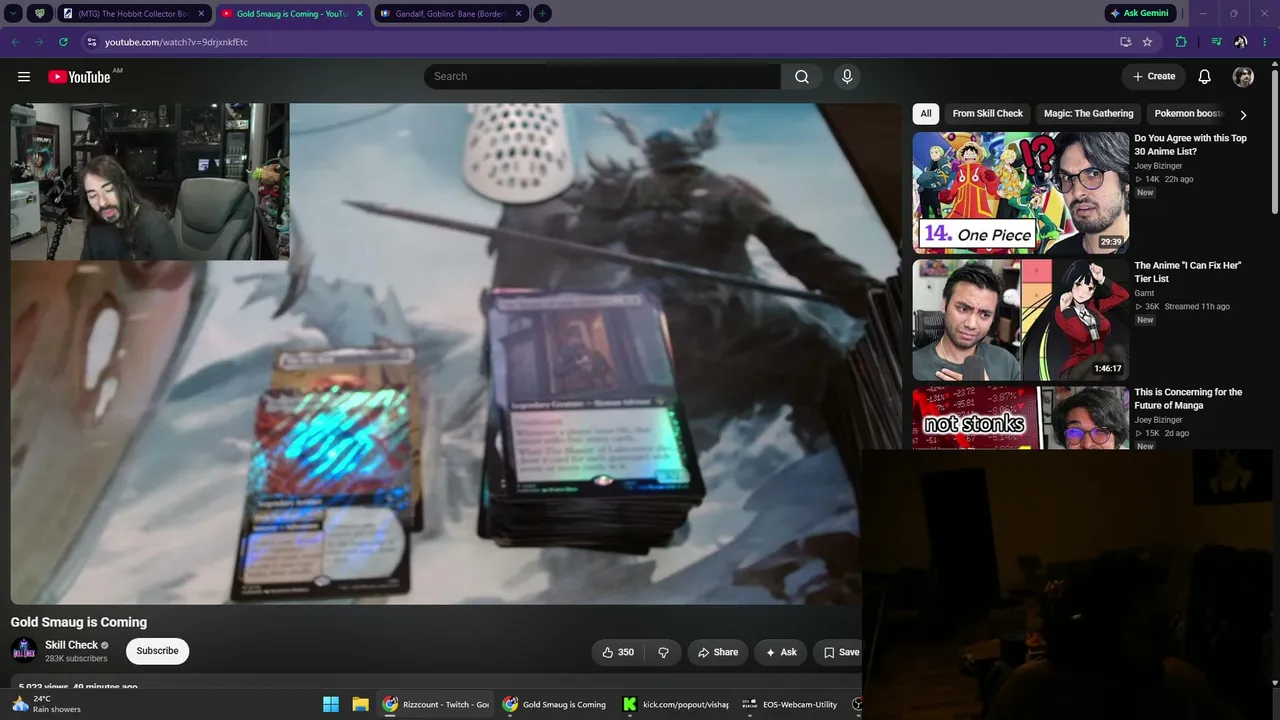Switch to Rizzcount - Twitch window in taskbar
The width and height of the screenshot is (1280, 720).
[436, 704]
